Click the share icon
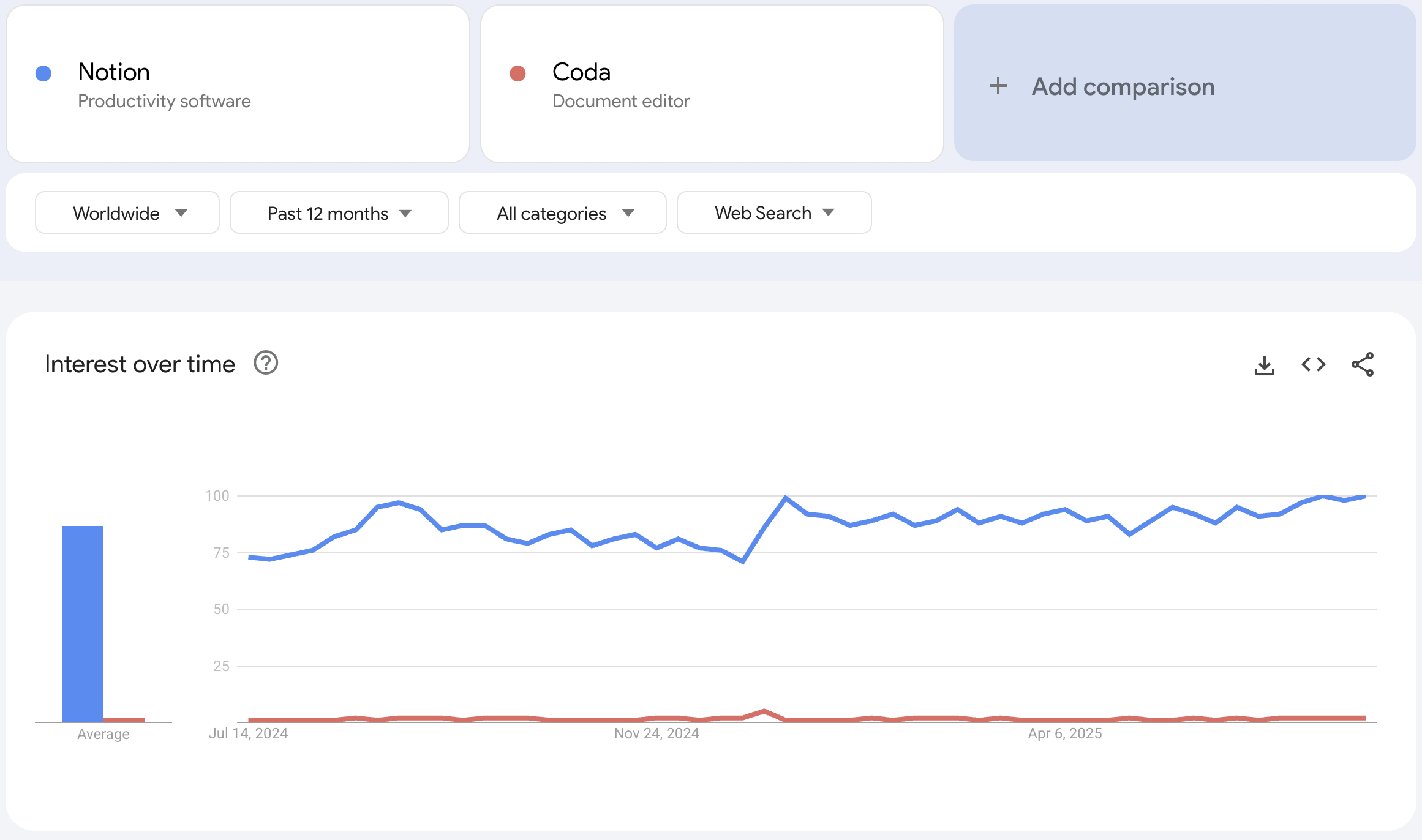Viewport: 1422px width, 840px height. point(1363,365)
